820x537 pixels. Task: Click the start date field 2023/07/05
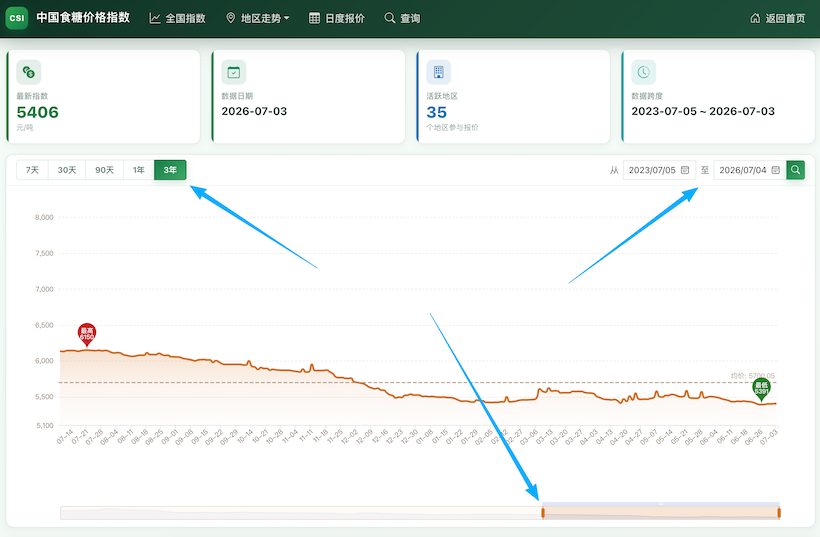659,170
